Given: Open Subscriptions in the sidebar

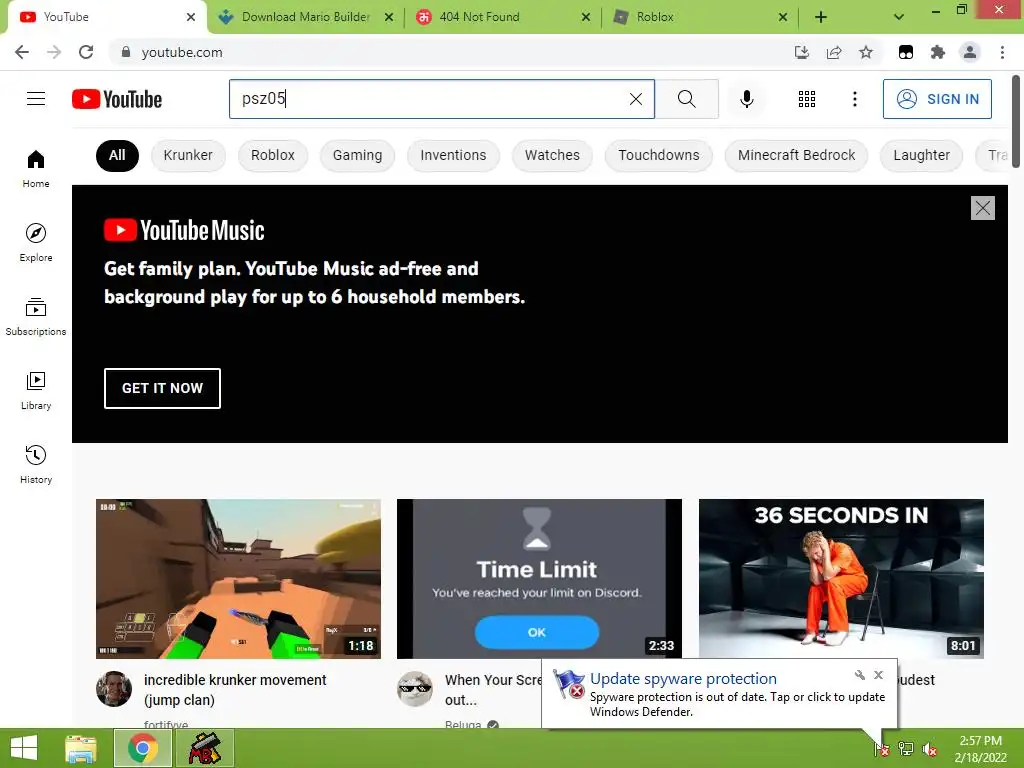Looking at the screenshot, I should point(36,316).
